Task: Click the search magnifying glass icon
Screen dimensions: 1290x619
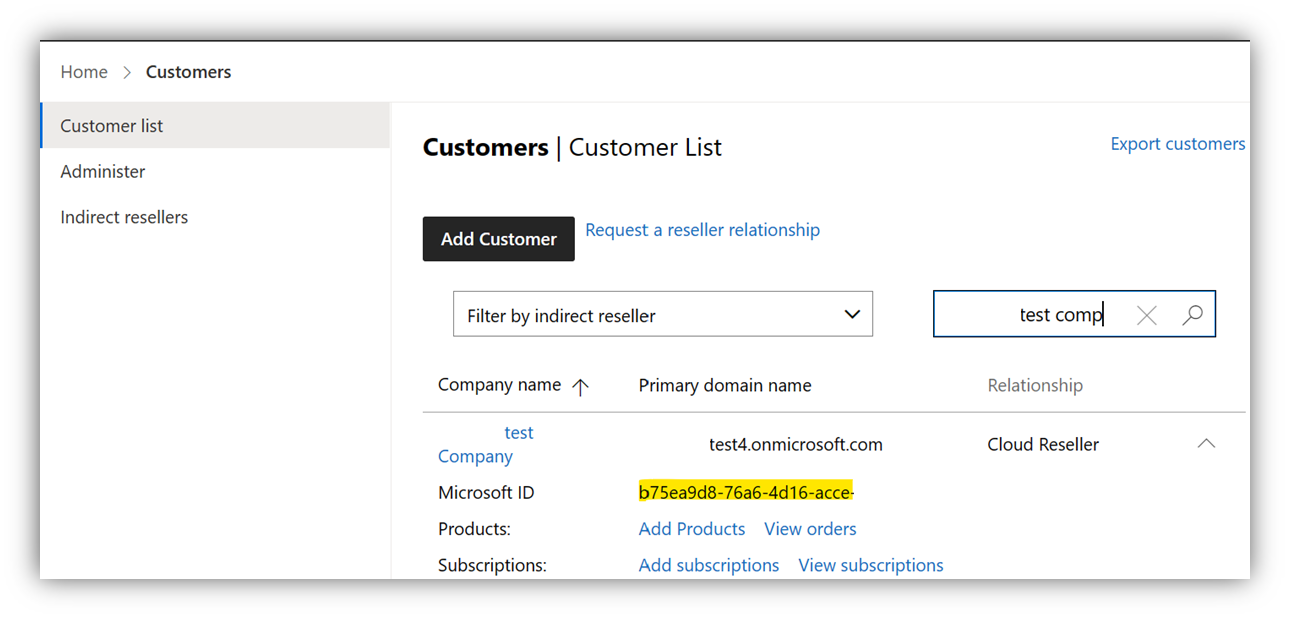Action: coord(1193,314)
